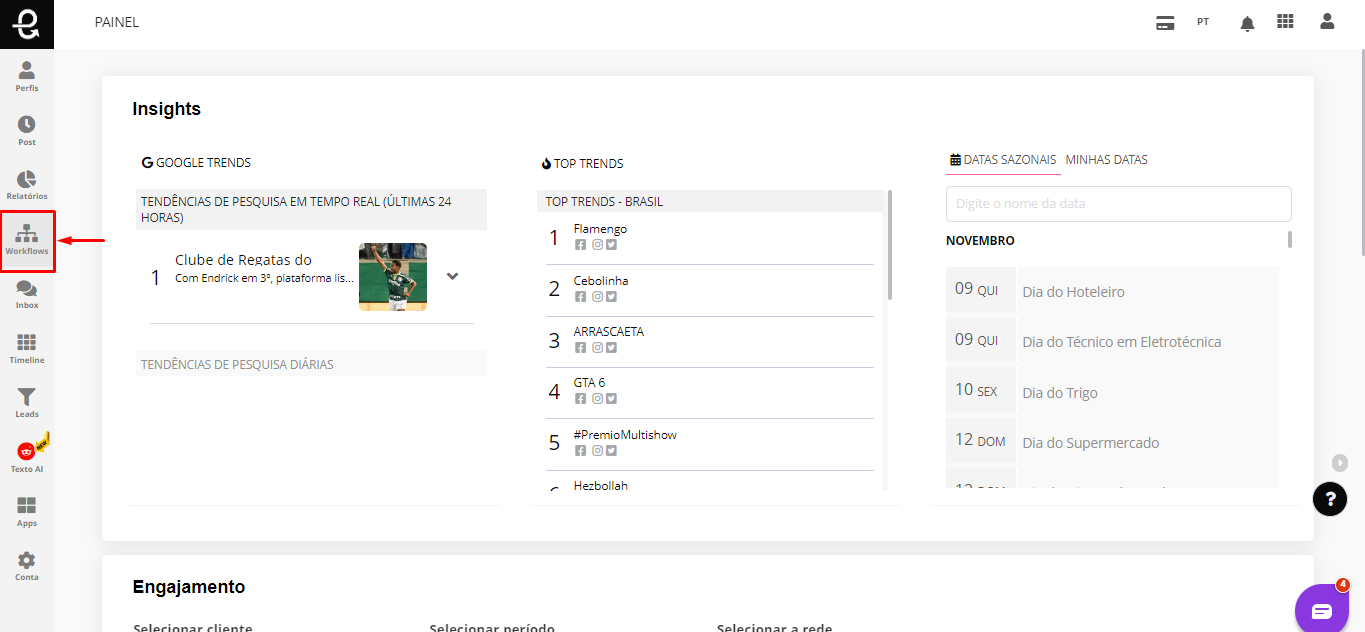The width and height of the screenshot is (1365, 632).
Task: Click Twitter icon under ARRASCAETA
Action: tap(611, 347)
